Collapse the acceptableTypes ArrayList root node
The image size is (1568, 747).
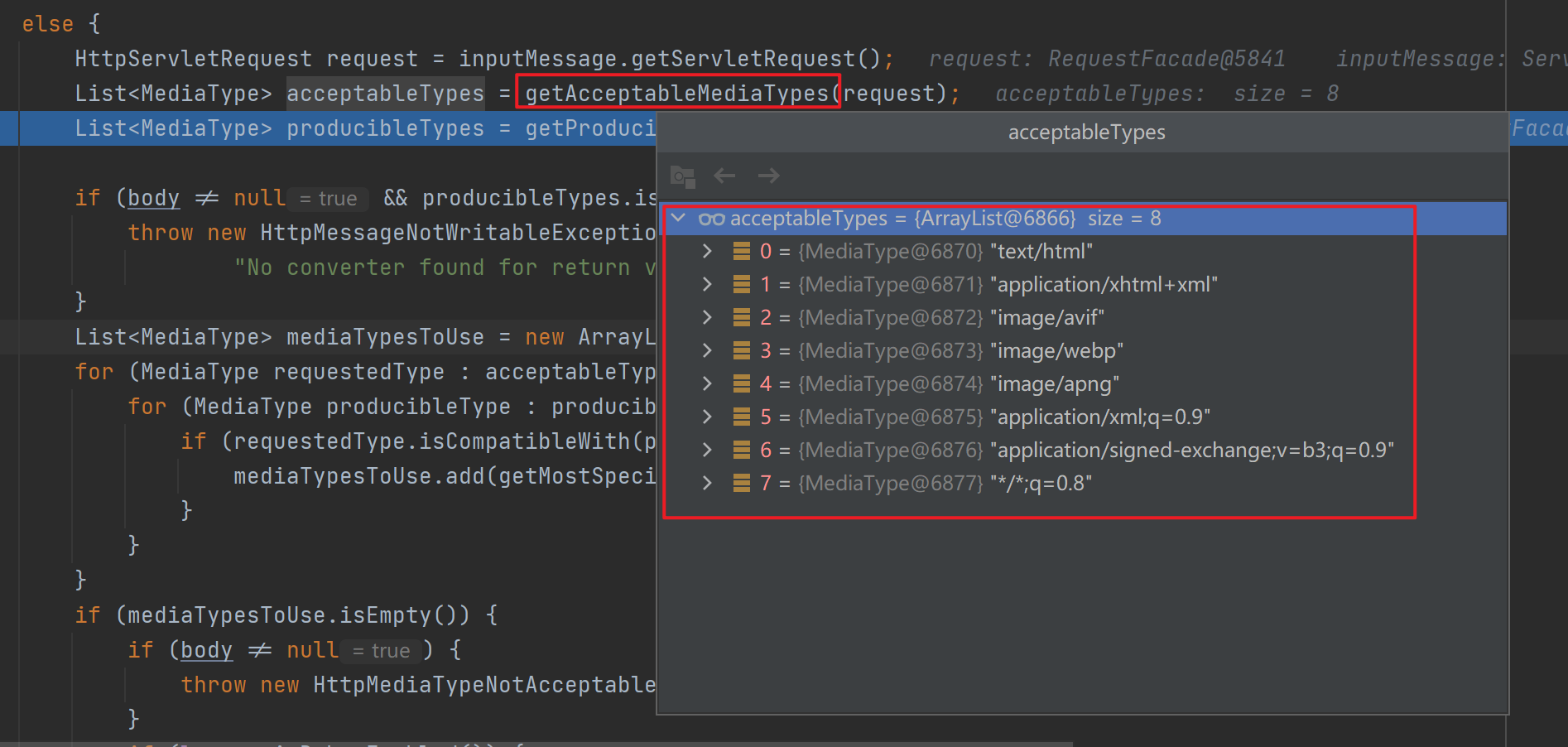point(679,219)
